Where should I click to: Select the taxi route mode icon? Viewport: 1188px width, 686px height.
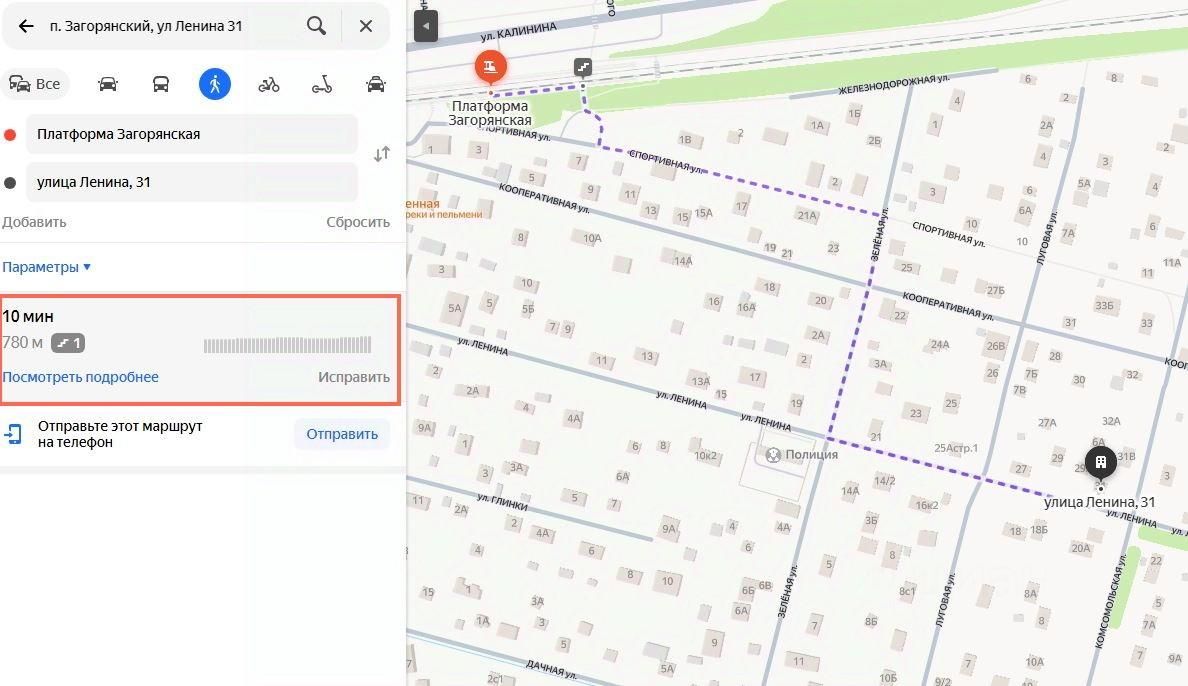pos(376,83)
